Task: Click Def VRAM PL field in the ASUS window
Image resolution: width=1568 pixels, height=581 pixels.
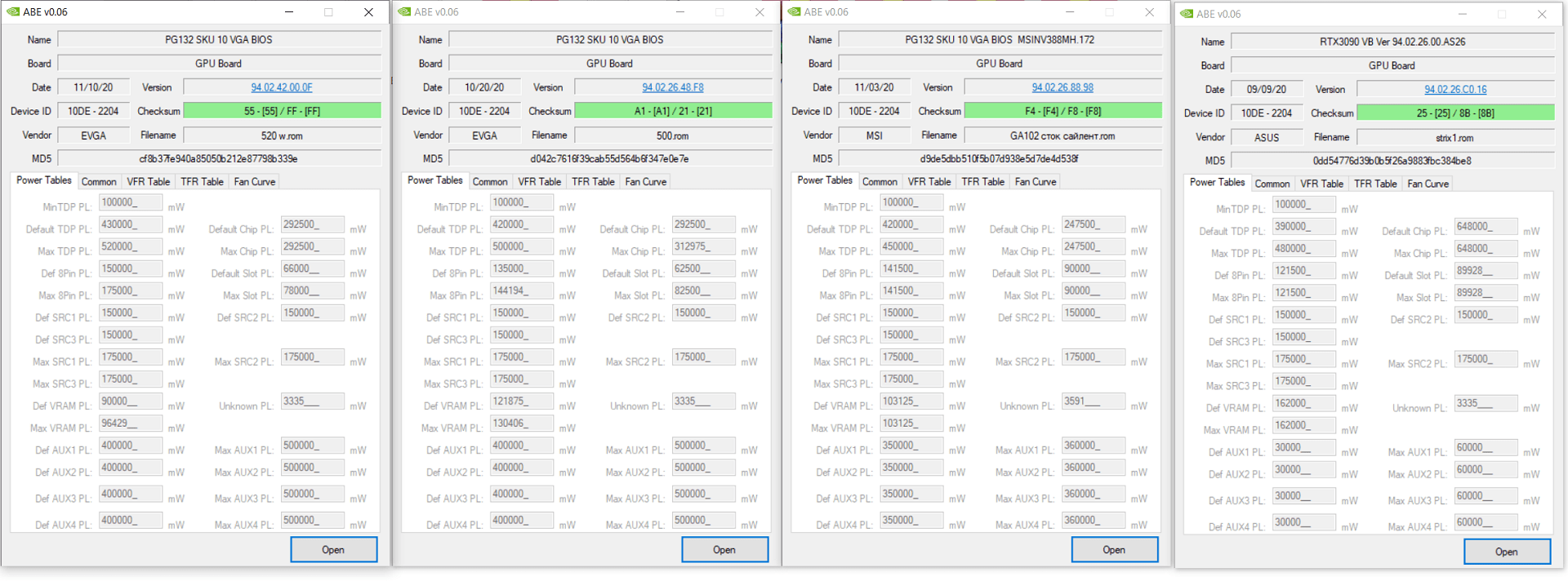Action: [x=1304, y=404]
